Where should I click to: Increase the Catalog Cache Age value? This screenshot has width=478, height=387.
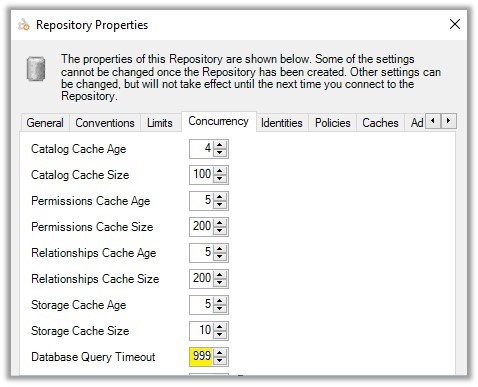[x=219, y=145]
